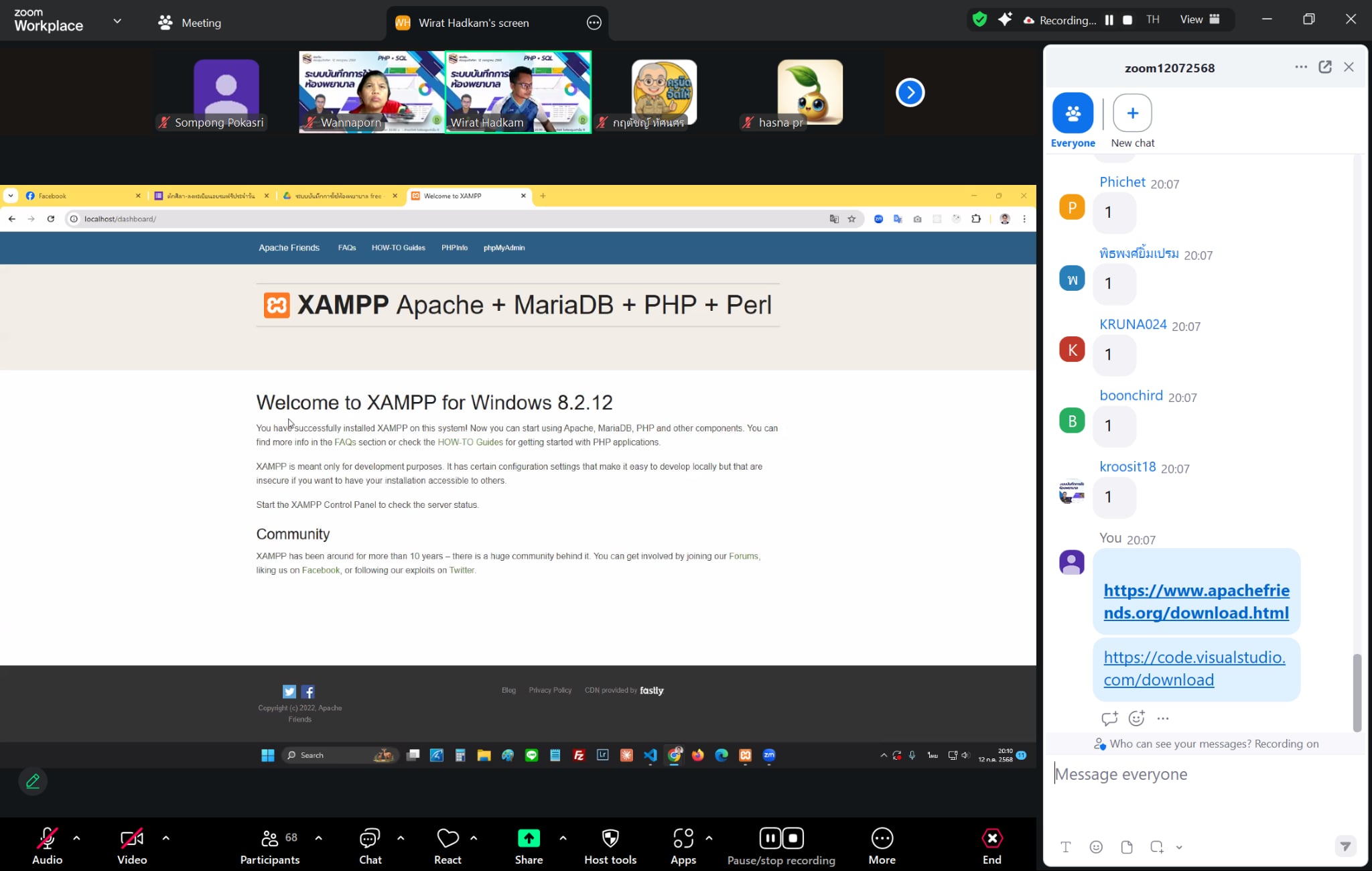Unmute the Audio microphone
Screen dimensions: 1372x871
click(x=47, y=838)
